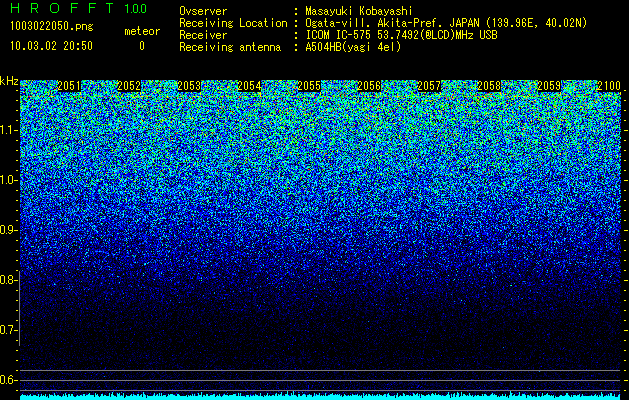The image size is (629, 400).
Task: Click the HROFFT 1.0.0 title text
Action: (79, 8)
